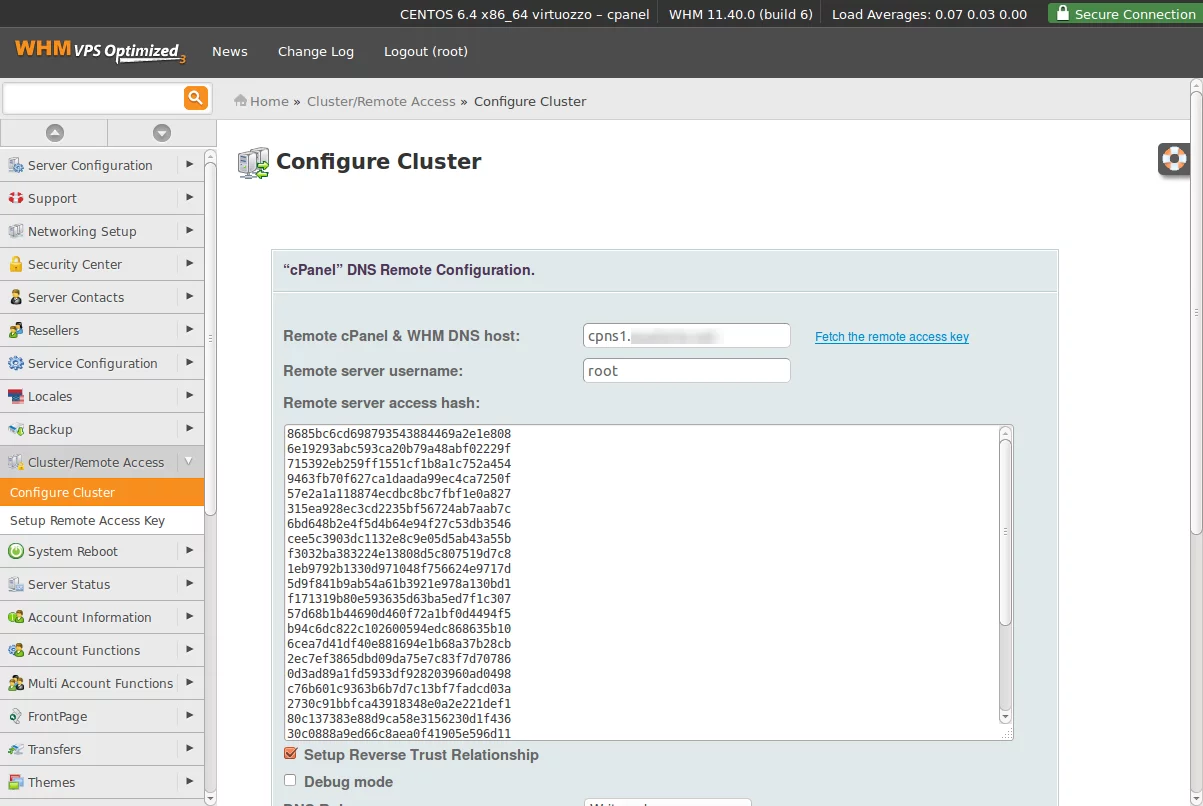Select Configure Cluster in sidebar
This screenshot has height=806, width=1203.
tap(102, 492)
